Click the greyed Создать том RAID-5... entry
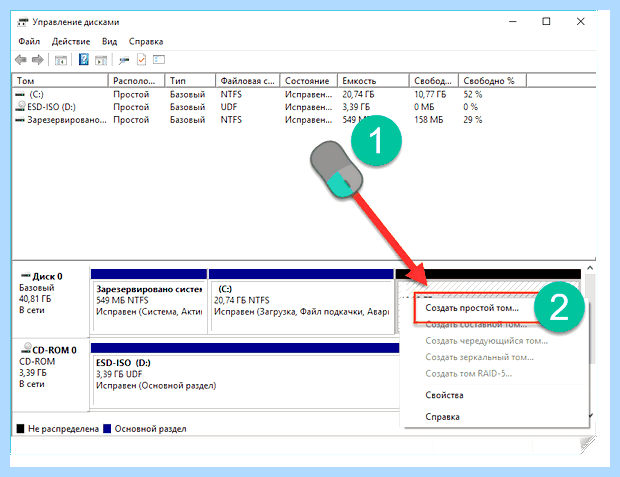 point(469,373)
